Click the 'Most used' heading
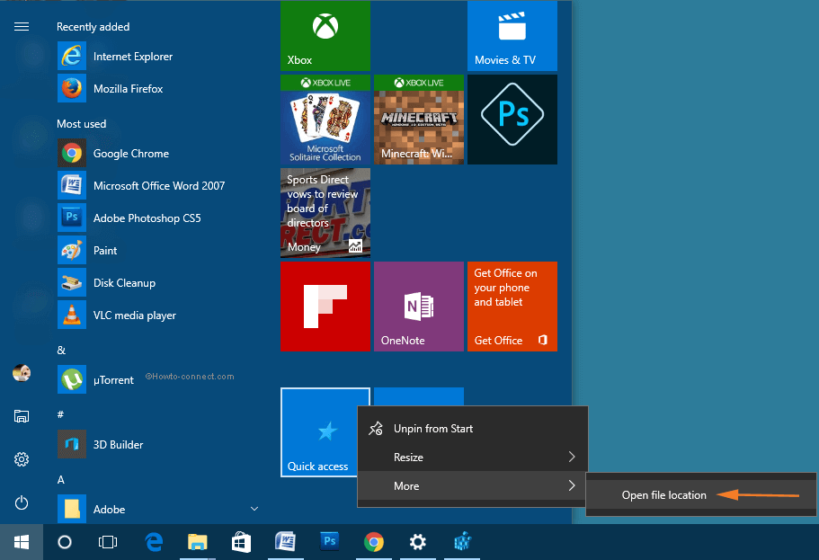819x560 pixels. (81, 124)
